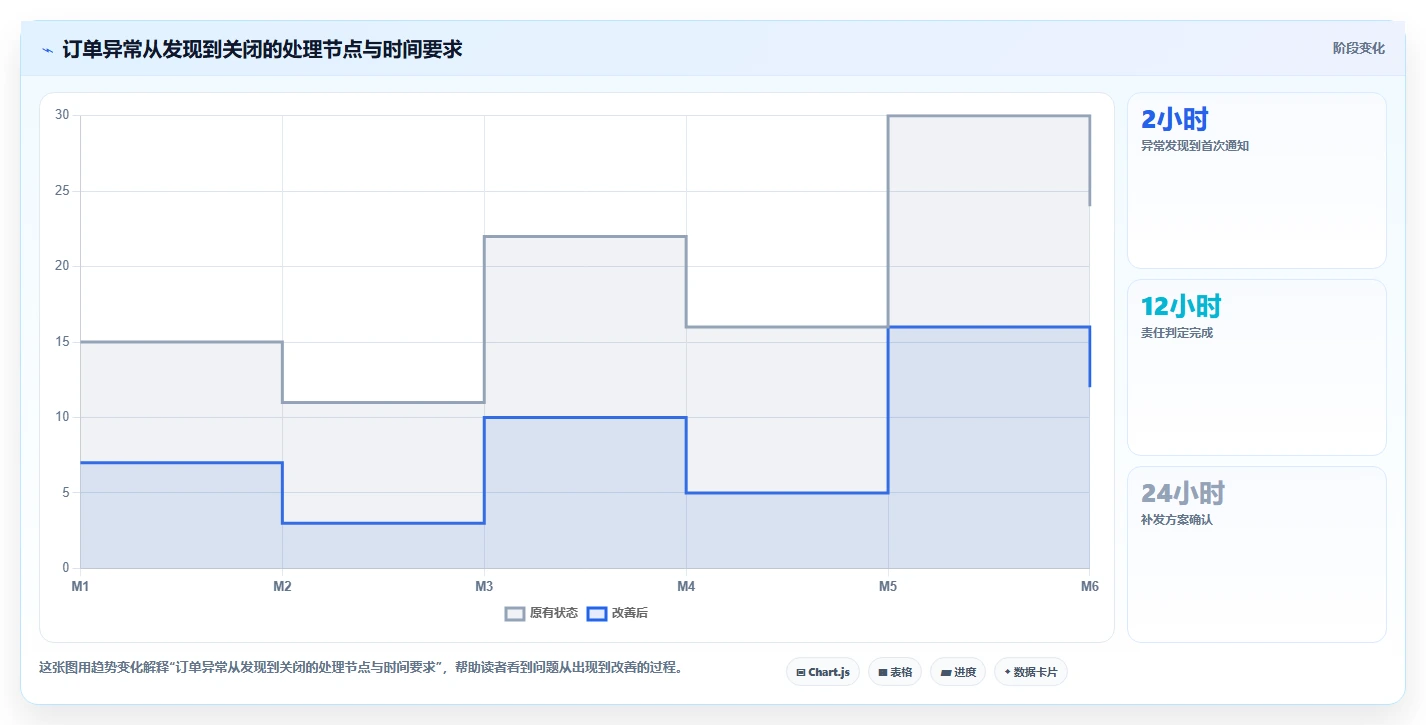Select the Chart.js tag chip
This screenshot has width=1426, height=725.
(x=823, y=672)
